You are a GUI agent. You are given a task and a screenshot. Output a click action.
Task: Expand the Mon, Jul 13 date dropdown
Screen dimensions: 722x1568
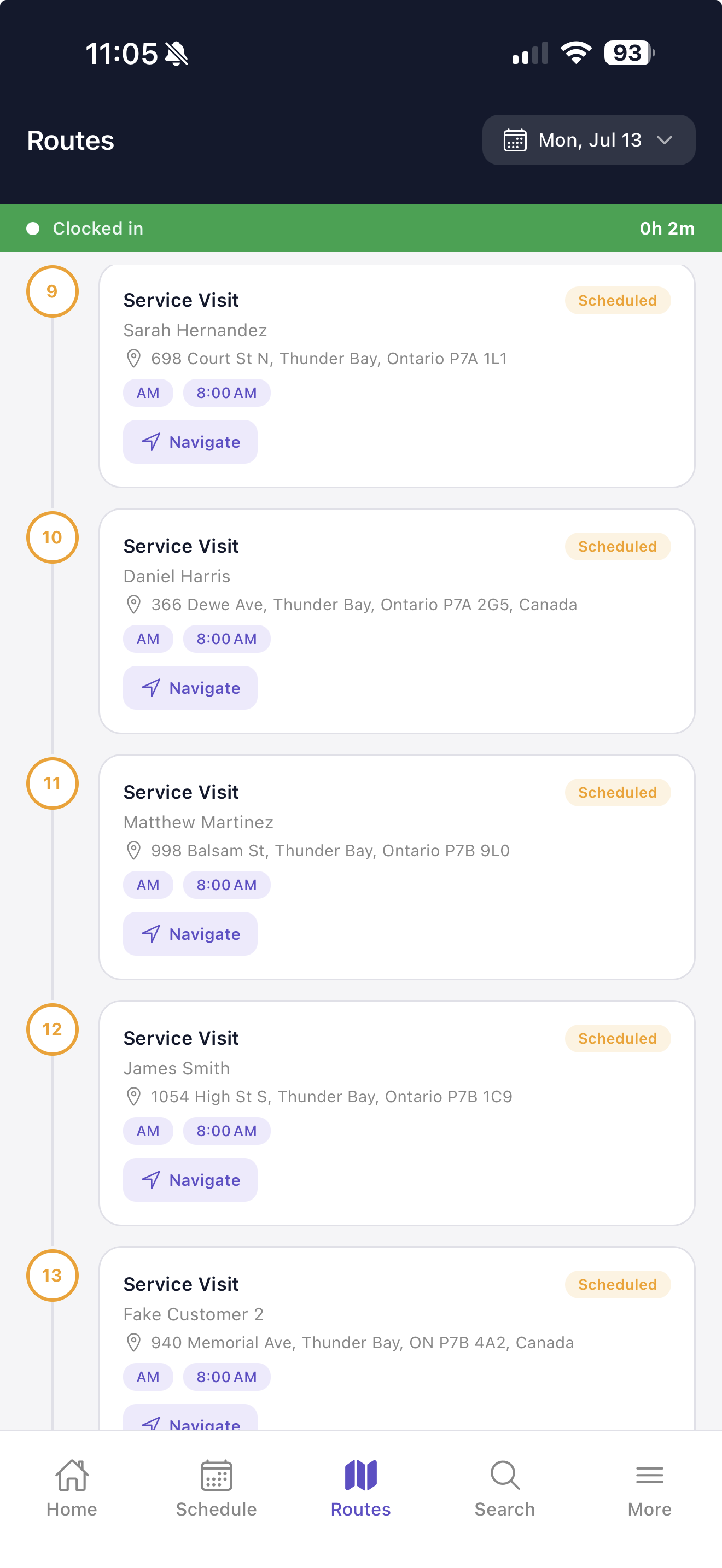coord(589,140)
